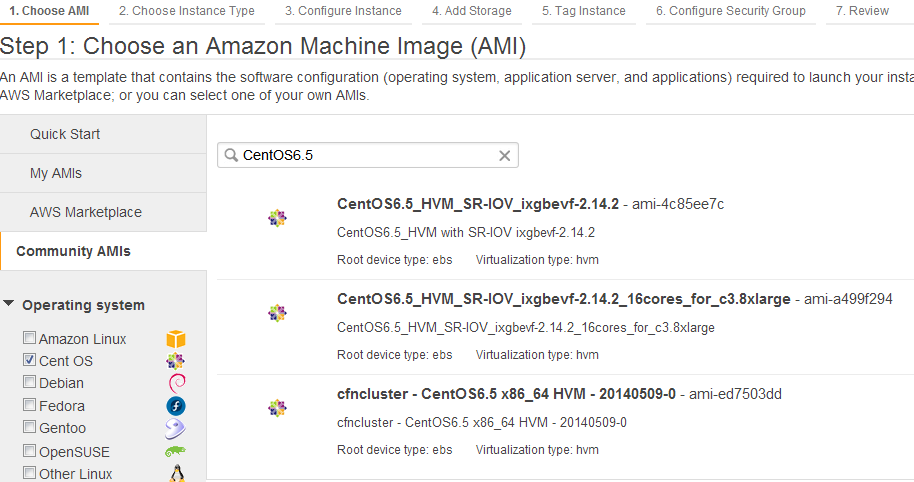Click the magnifier icon in the search box
This screenshot has width=914, height=482.
click(231, 155)
